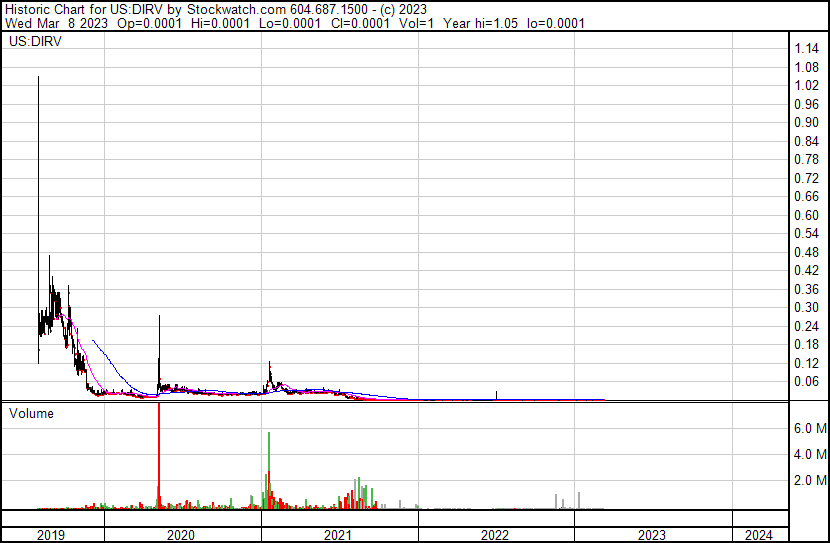Screen dimensions: 830x543
Task: Click the 1.08 price axis value
Action: tap(806, 67)
